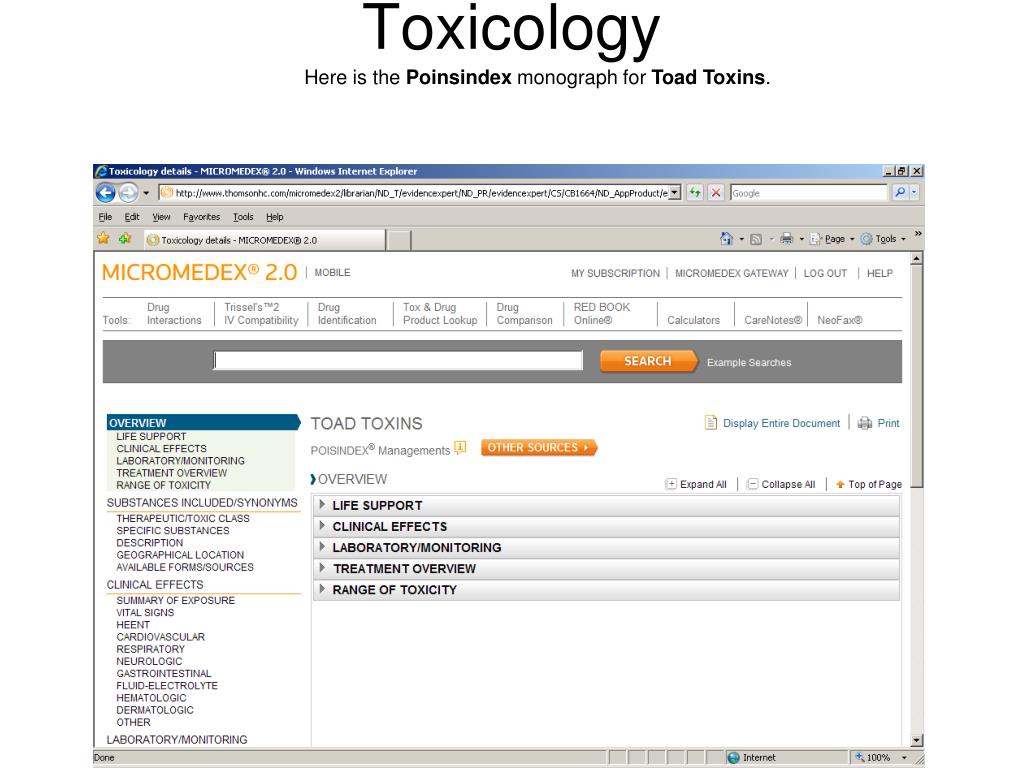The width and height of the screenshot is (1024, 768).
Task: Click the Refresh page icon
Action: [695, 193]
